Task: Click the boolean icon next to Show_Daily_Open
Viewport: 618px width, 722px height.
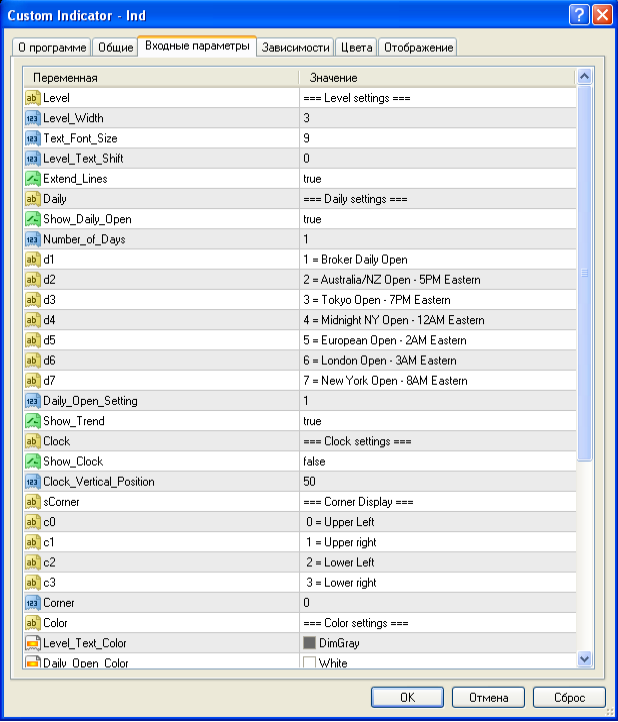Action: click(32, 219)
